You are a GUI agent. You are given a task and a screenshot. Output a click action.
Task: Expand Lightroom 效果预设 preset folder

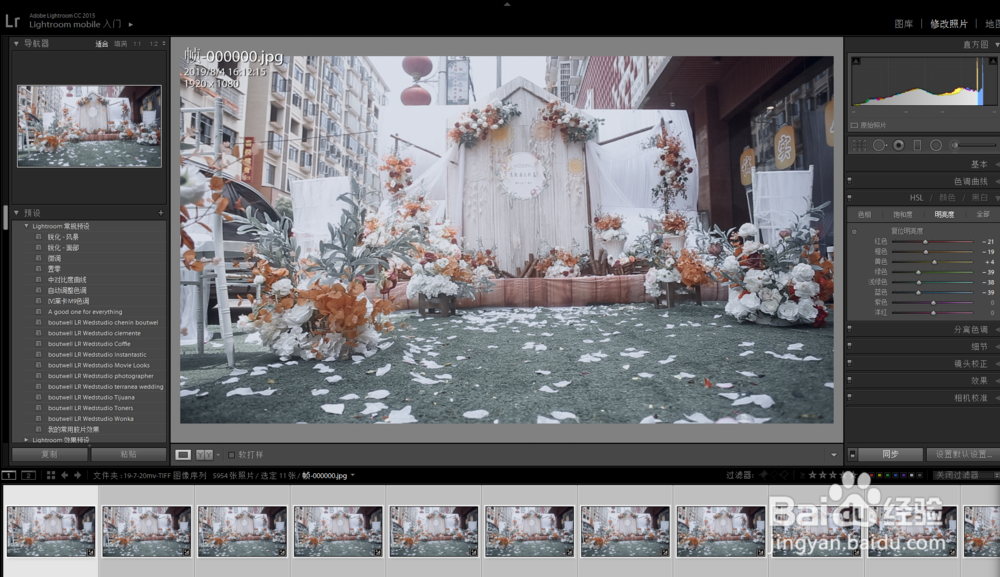(26, 440)
